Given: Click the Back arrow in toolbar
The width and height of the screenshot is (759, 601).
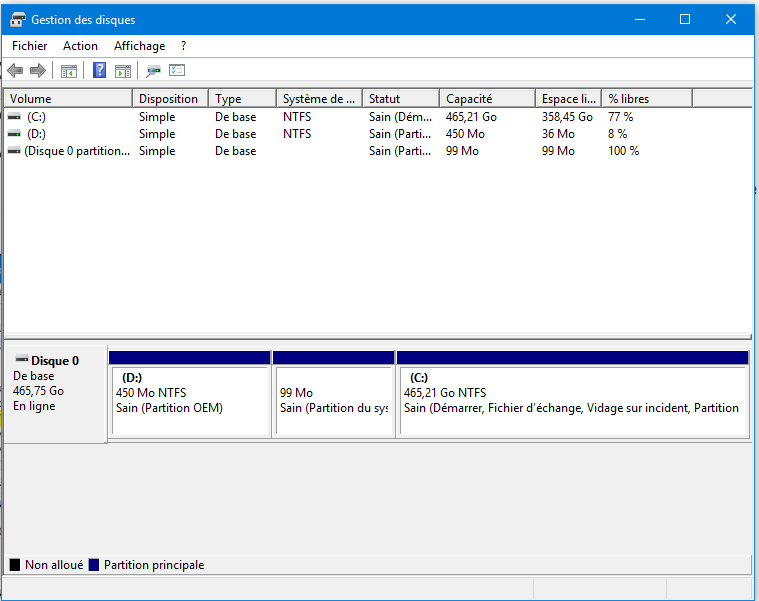Looking at the screenshot, I should [15, 70].
